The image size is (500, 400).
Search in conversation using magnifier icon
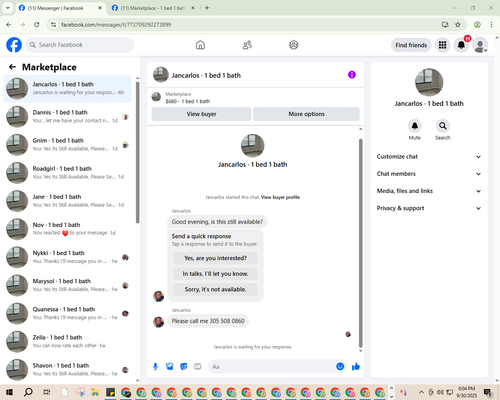pyautogui.click(x=443, y=126)
